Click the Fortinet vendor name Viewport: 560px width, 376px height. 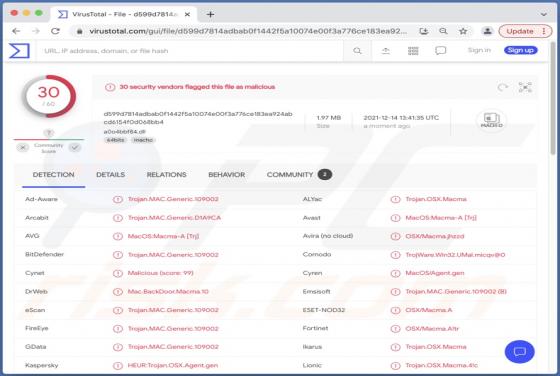click(x=315, y=328)
